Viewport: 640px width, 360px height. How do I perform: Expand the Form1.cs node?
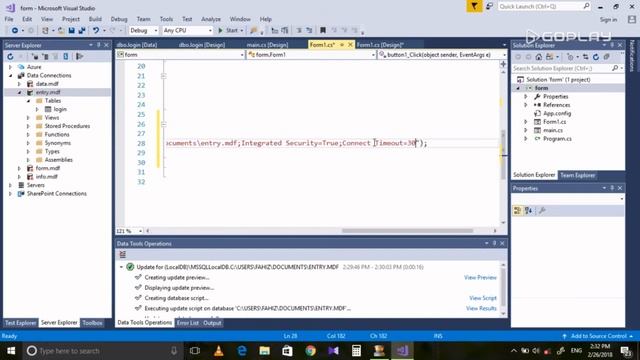pyautogui.click(x=526, y=122)
